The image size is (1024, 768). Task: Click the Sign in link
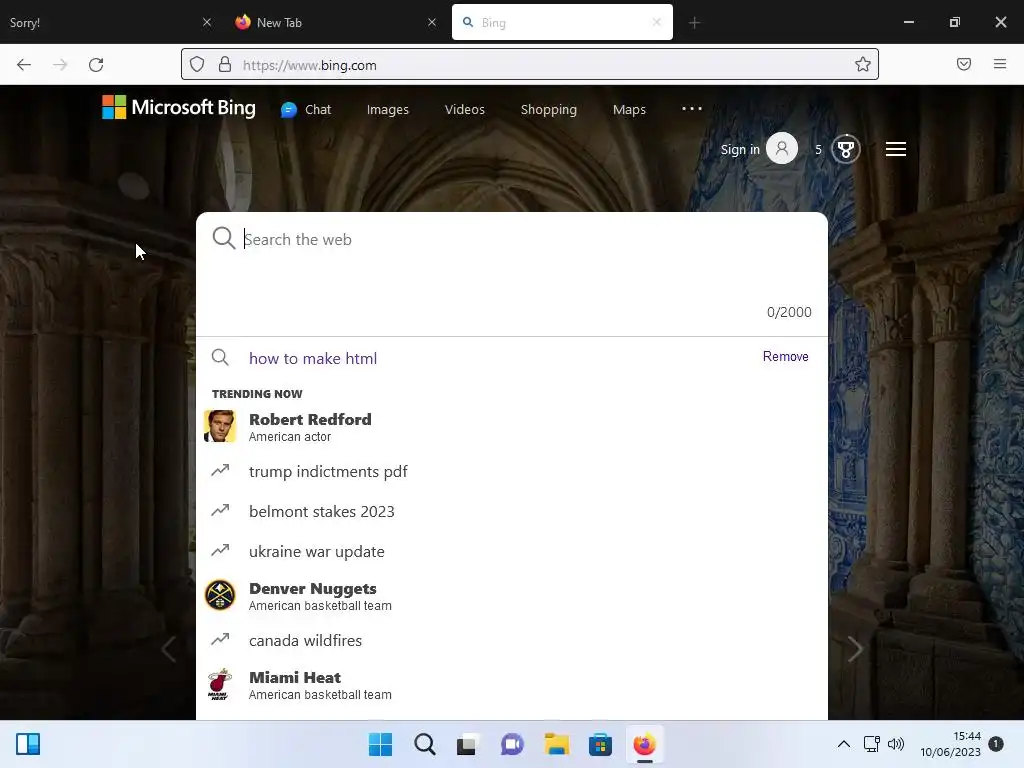tap(740, 150)
